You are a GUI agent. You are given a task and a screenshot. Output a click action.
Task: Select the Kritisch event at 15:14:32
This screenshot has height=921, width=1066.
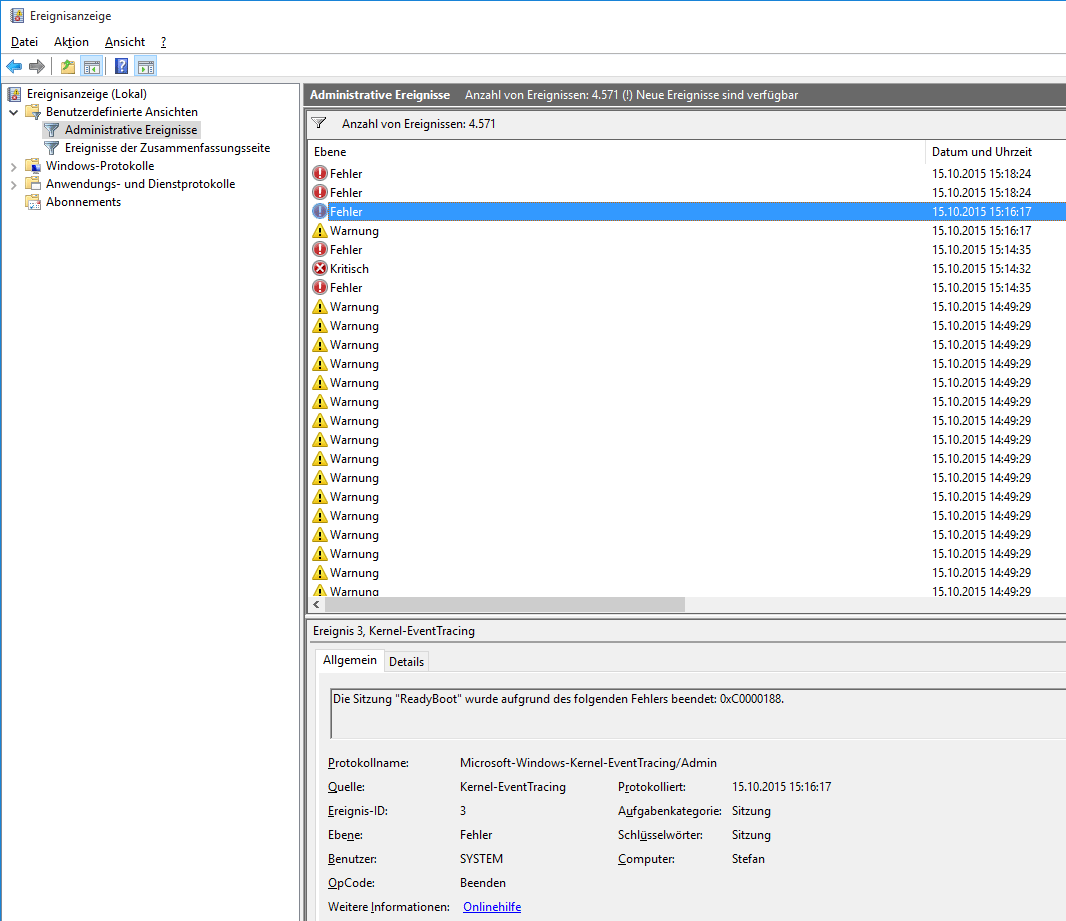(689, 268)
